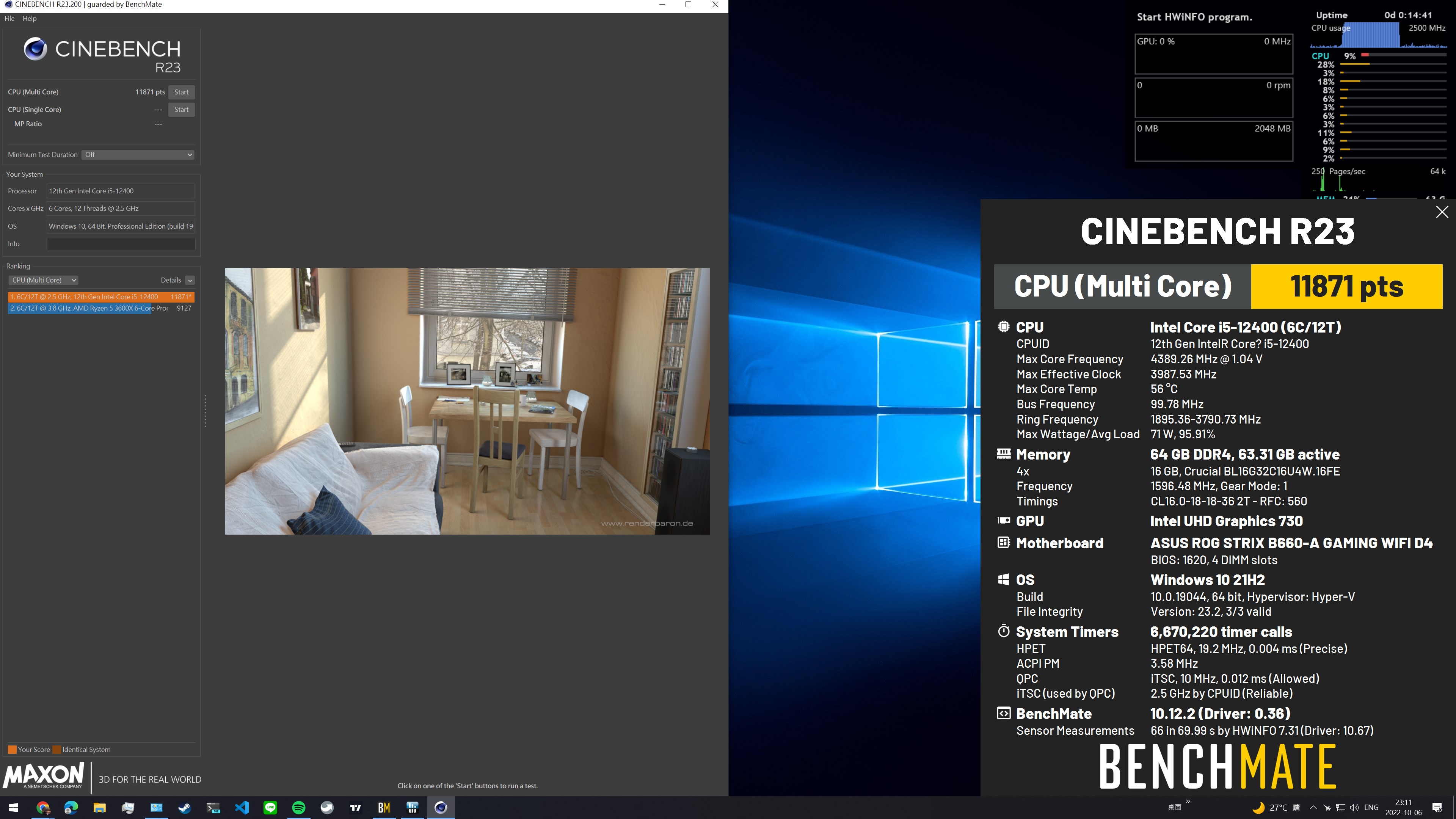
Task: Open TradingView from the taskbar
Action: point(356,808)
